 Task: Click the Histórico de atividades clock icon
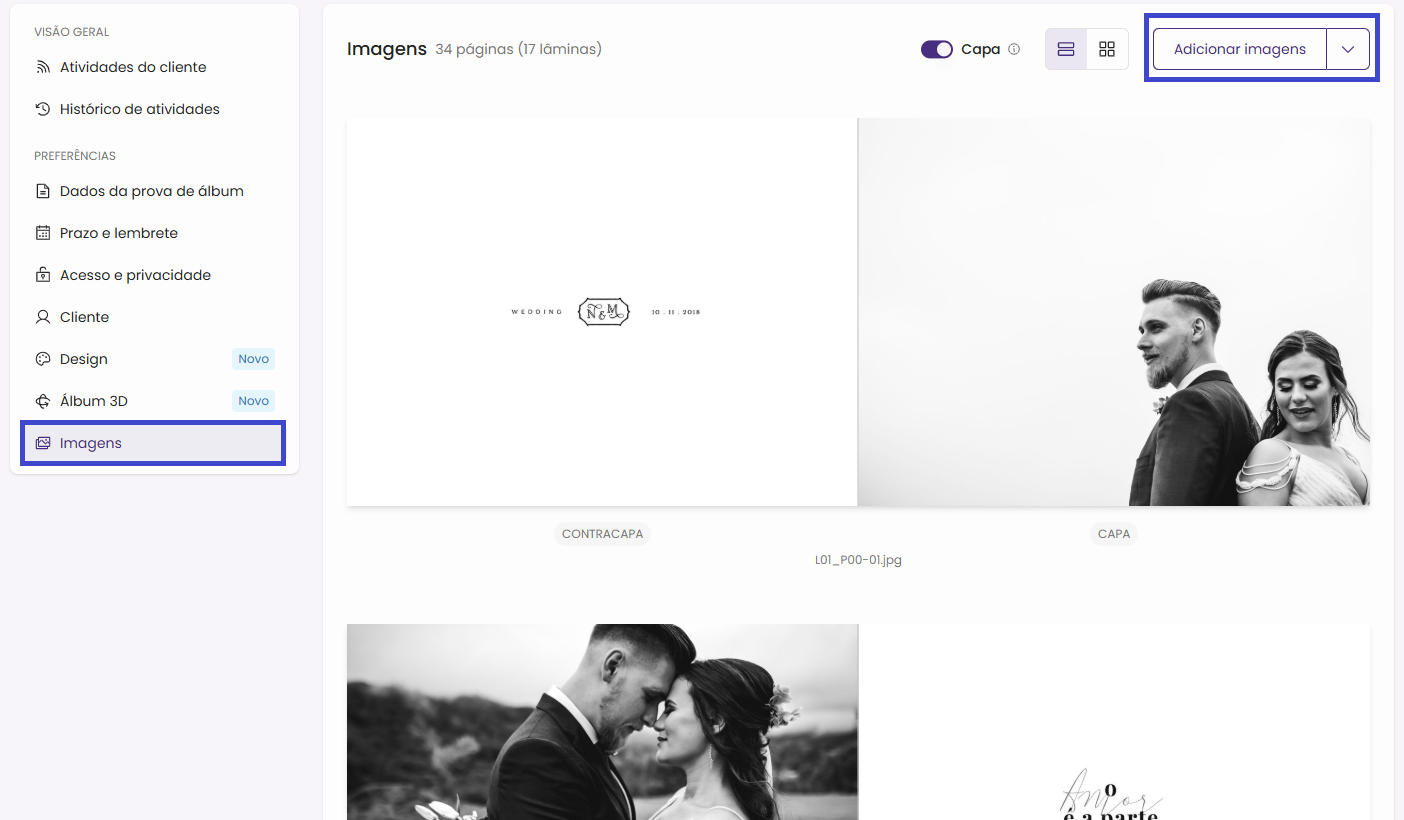coord(43,109)
